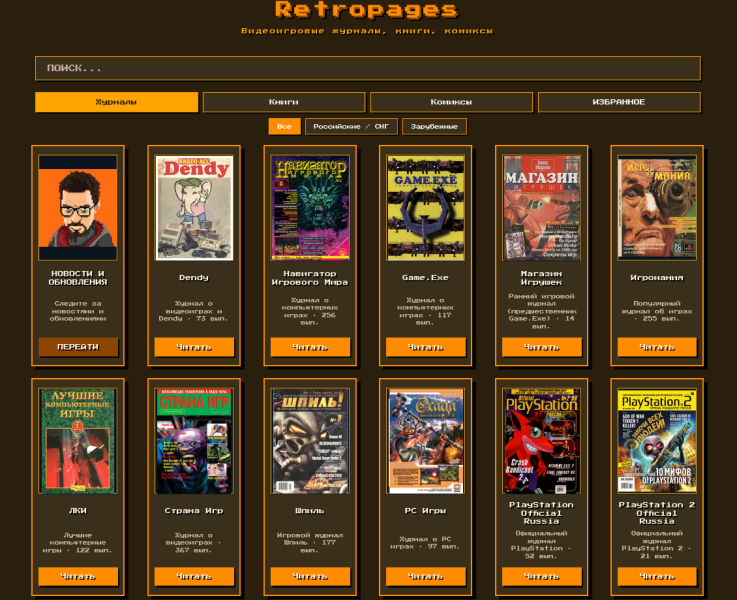Click the Навигатор Игрового Мира title text
Image resolution: width=737 pixels, height=600 pixels.
click(310, 278)
